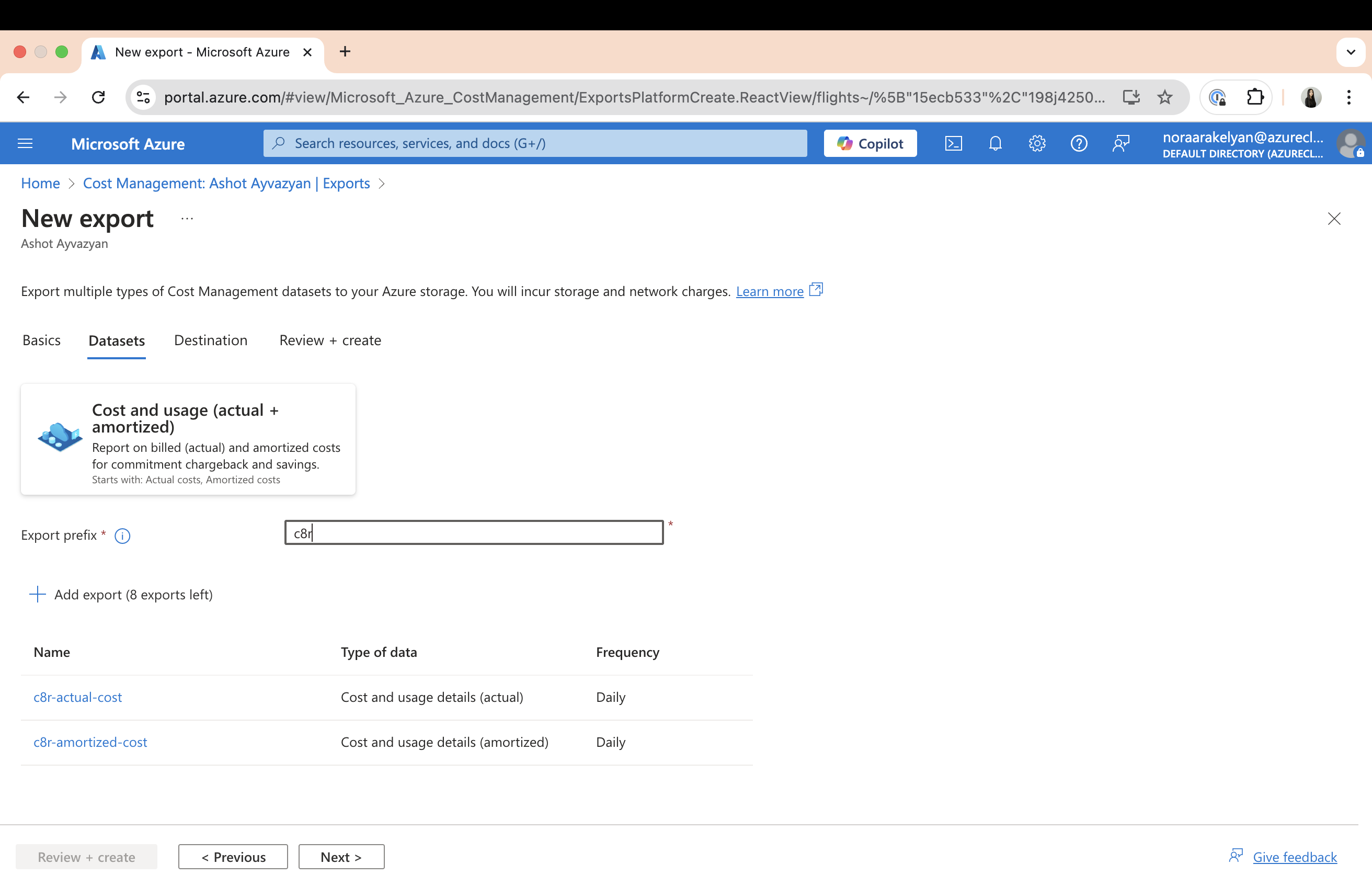Click the plus icon to add export
The height and width of the screenshot is (887, 1372).
(38, 594)
